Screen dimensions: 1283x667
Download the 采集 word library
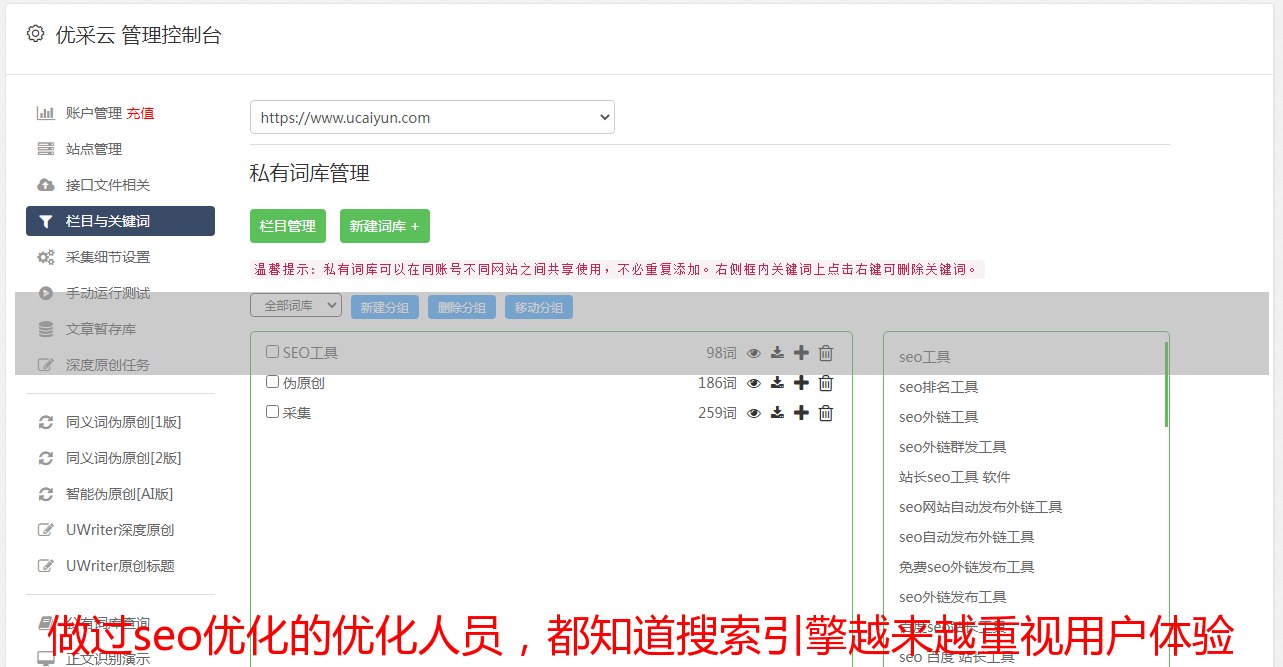click(x=777, y=413)
